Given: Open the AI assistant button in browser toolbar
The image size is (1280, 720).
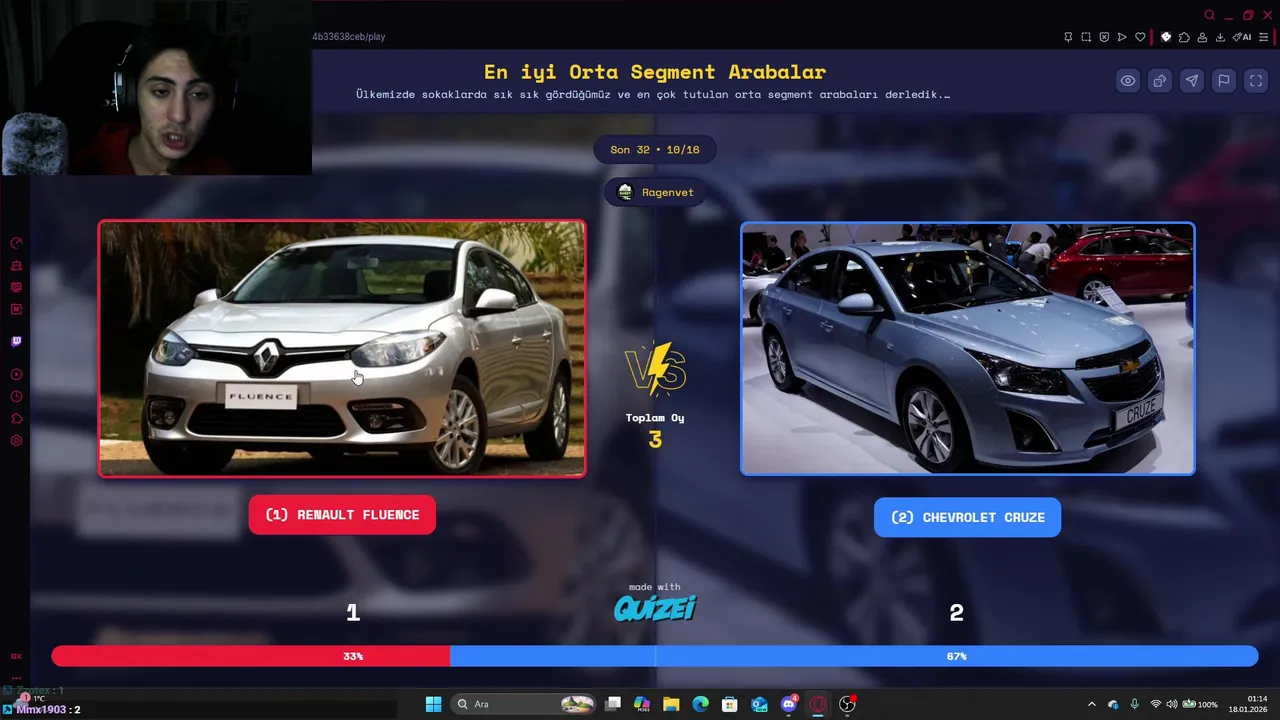Looking at the screenshot, I should [x=1243, y=37].
